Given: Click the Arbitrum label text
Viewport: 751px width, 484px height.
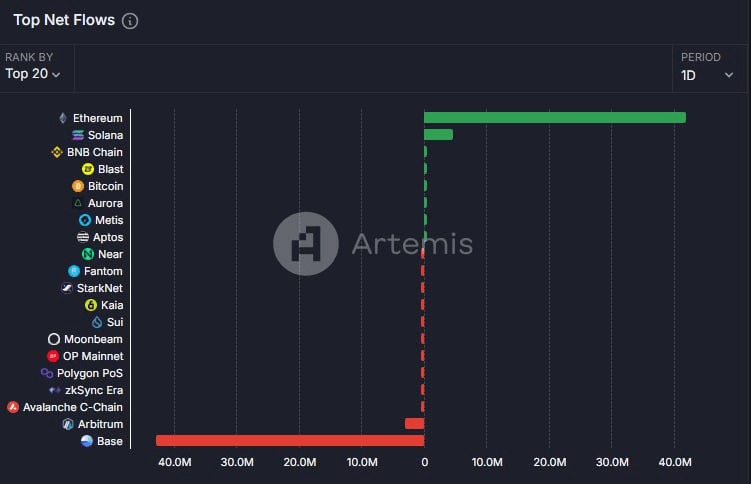Looking at the screenshot, I should 101,424.
